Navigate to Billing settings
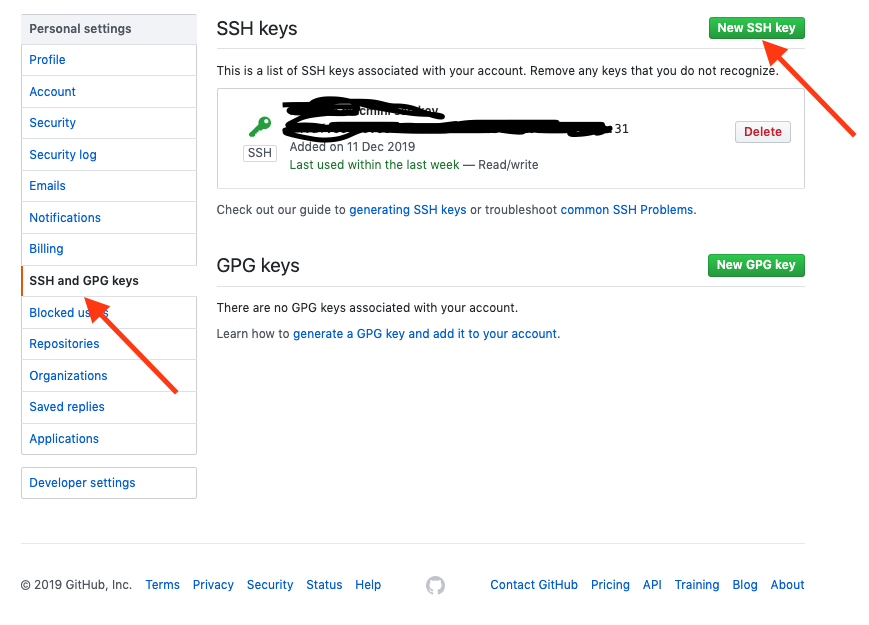Screen dimensions: 869x625 tap(46, 249)
